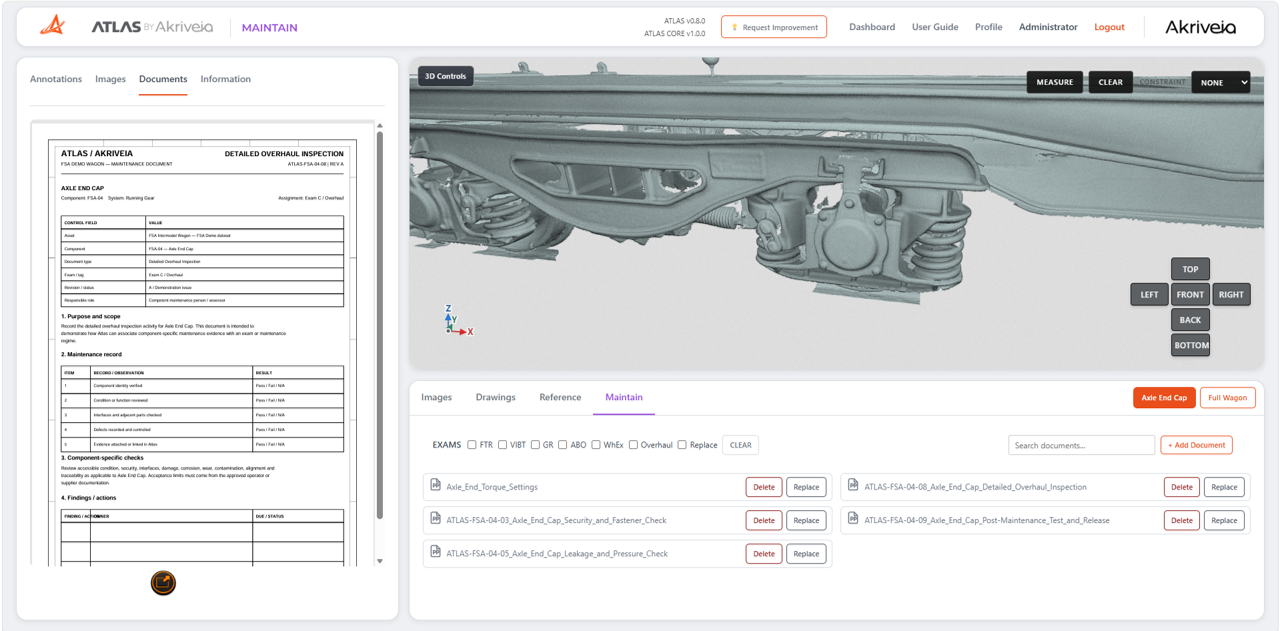Image resolution: width=1280 pixels, height=631 pixels.
Task: Open the User Guide link
Action: (935, 27)
